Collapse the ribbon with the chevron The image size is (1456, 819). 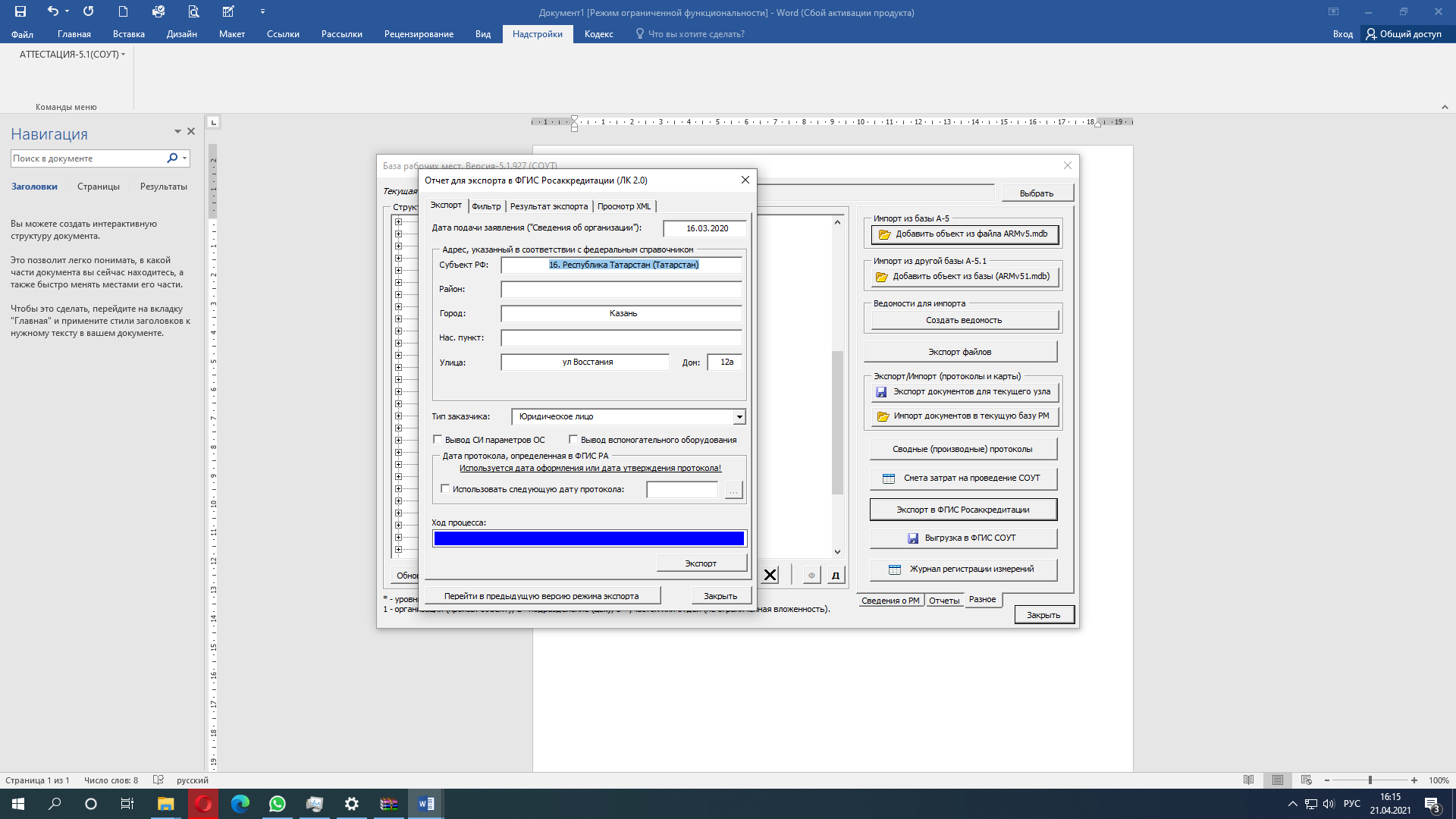coord(1445,107)
